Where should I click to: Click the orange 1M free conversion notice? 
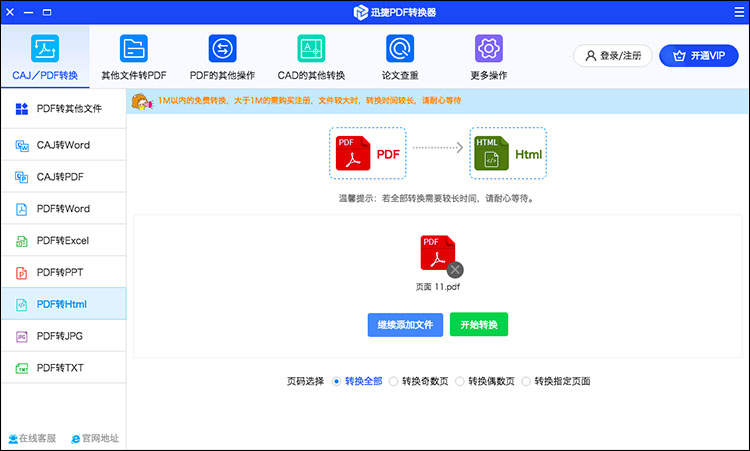tap(309, 101)
